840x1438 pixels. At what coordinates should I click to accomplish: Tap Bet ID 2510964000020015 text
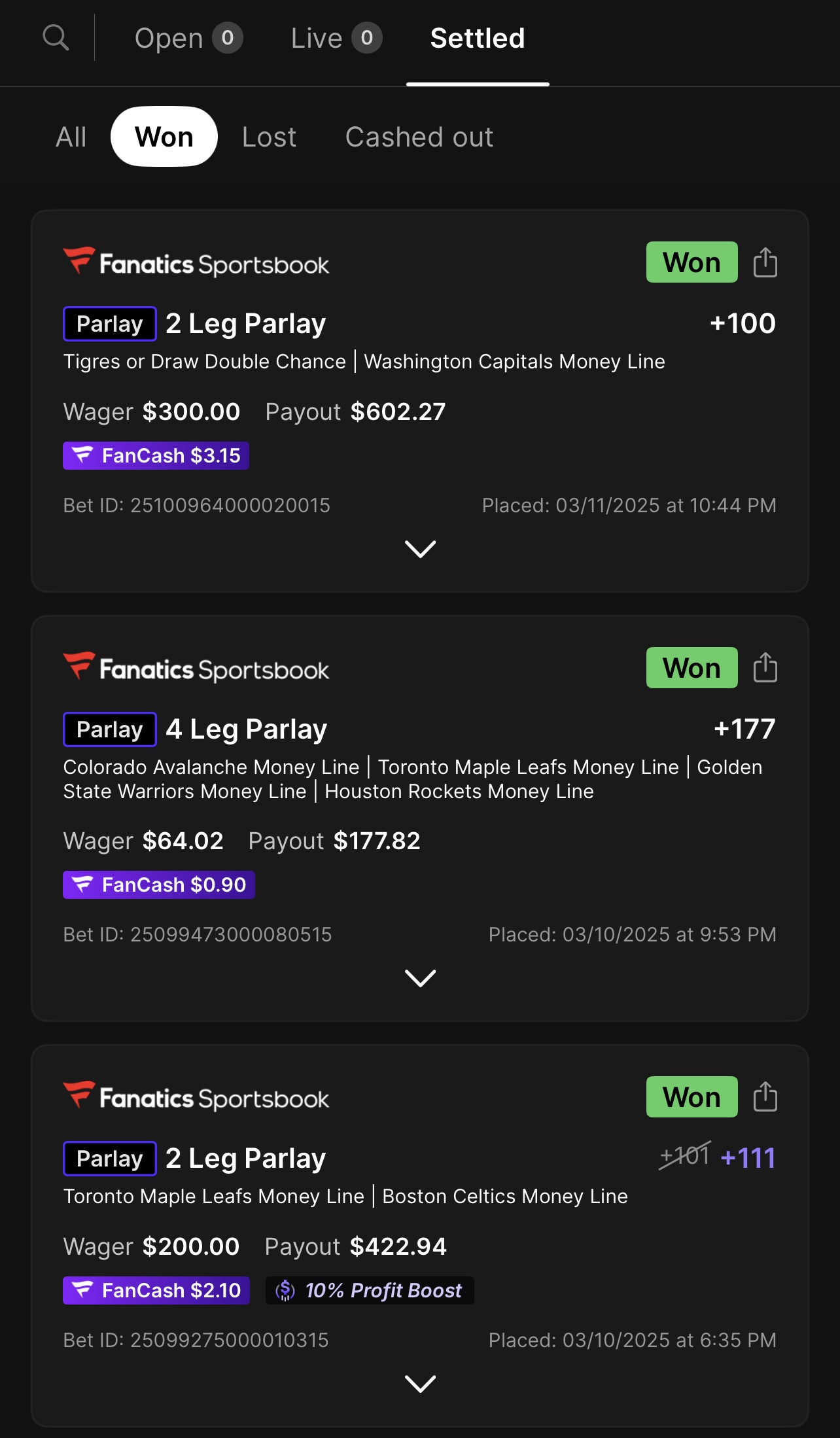coord(197,505)
